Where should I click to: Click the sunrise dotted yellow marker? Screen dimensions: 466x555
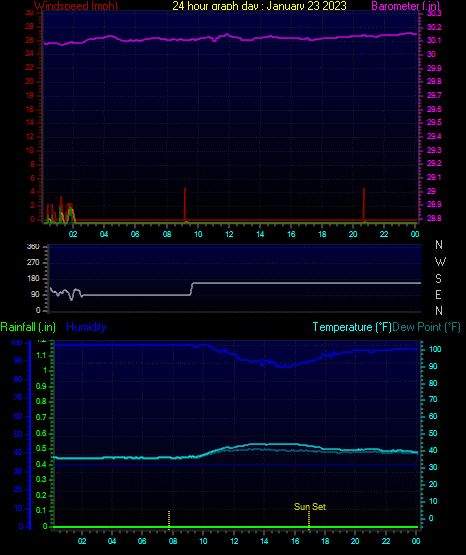coord(169,520)
